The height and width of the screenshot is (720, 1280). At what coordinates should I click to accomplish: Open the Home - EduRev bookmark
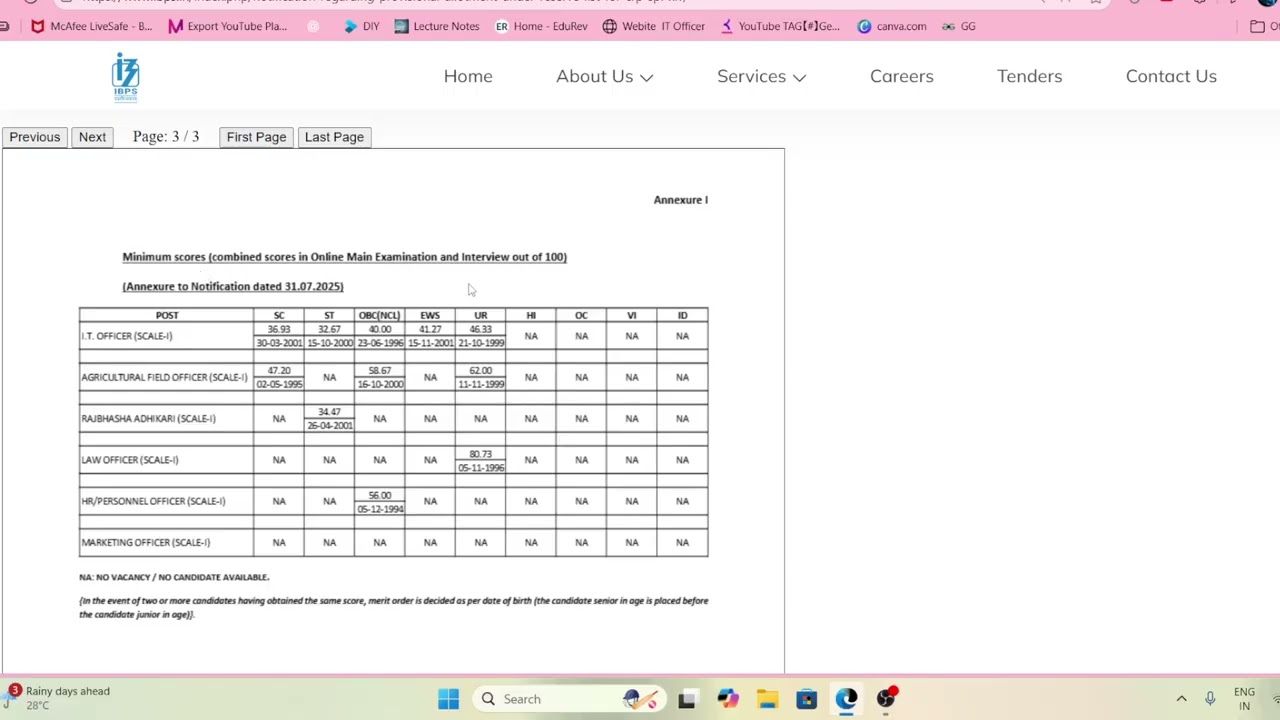pyautogui.click(x=542, y=26)
